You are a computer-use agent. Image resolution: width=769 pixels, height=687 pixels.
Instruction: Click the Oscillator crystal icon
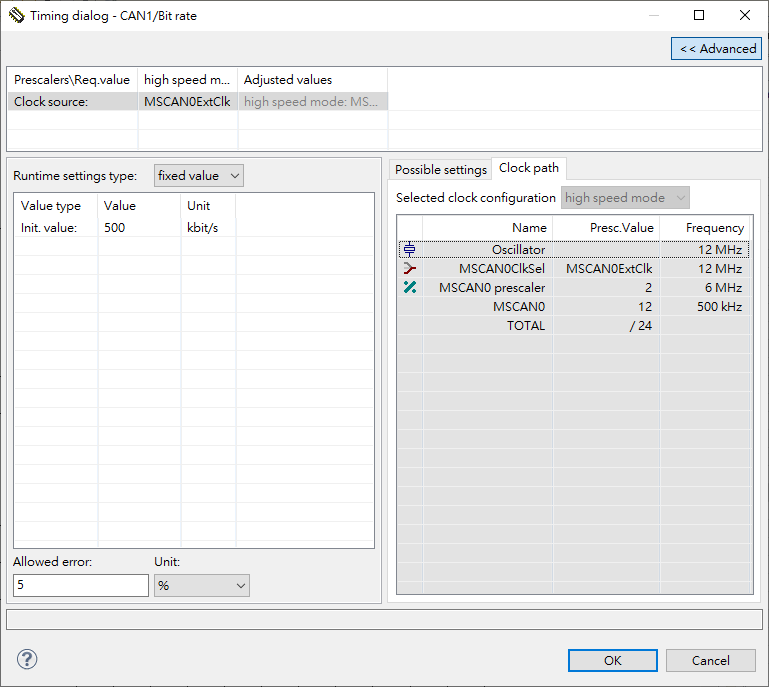click(x=410, y=250)
